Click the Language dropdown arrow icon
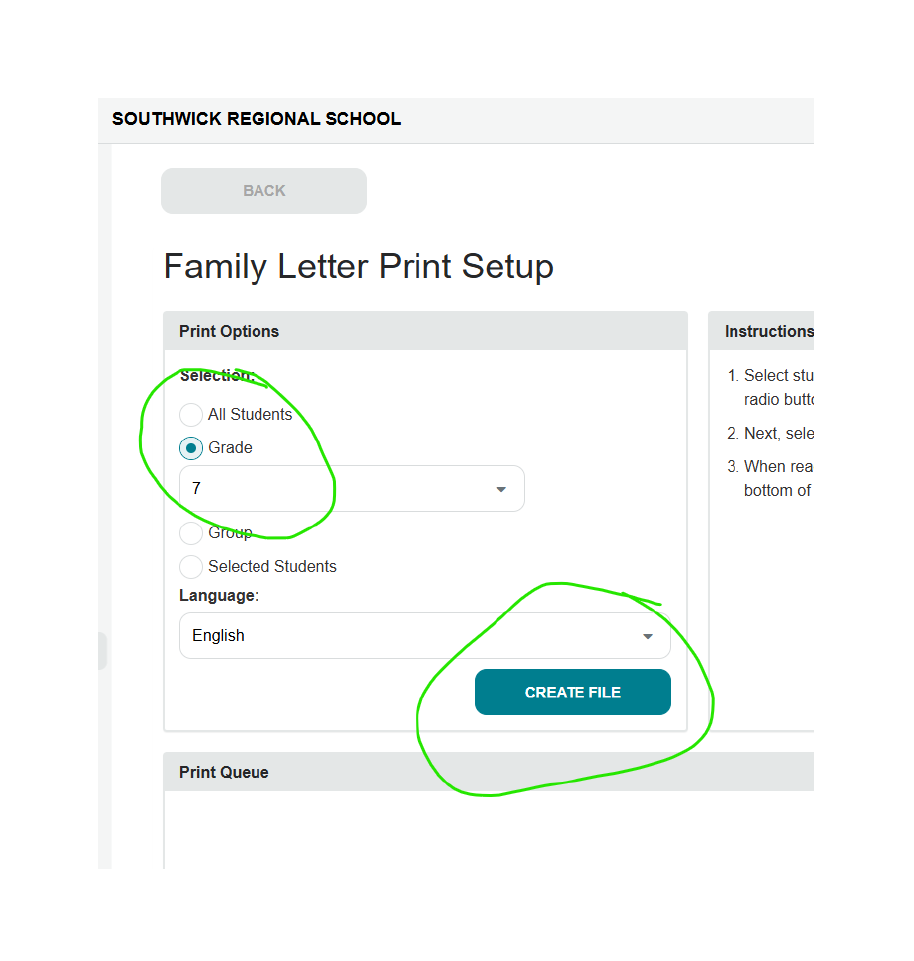Image resolution: width=914 pixels, height=961 pixels. click(647, 637)
